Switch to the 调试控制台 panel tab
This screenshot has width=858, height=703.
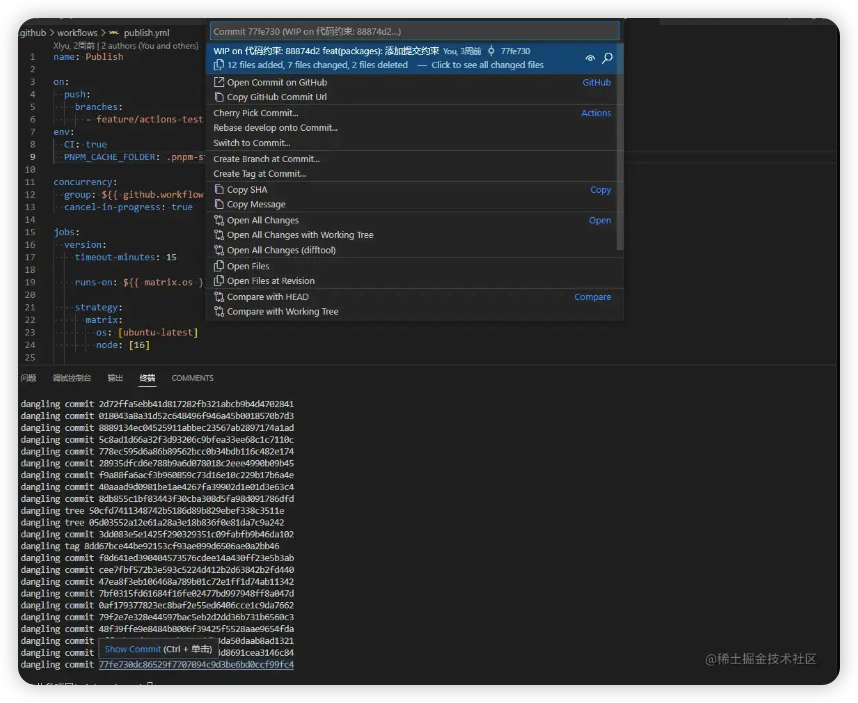click(72, 378)
